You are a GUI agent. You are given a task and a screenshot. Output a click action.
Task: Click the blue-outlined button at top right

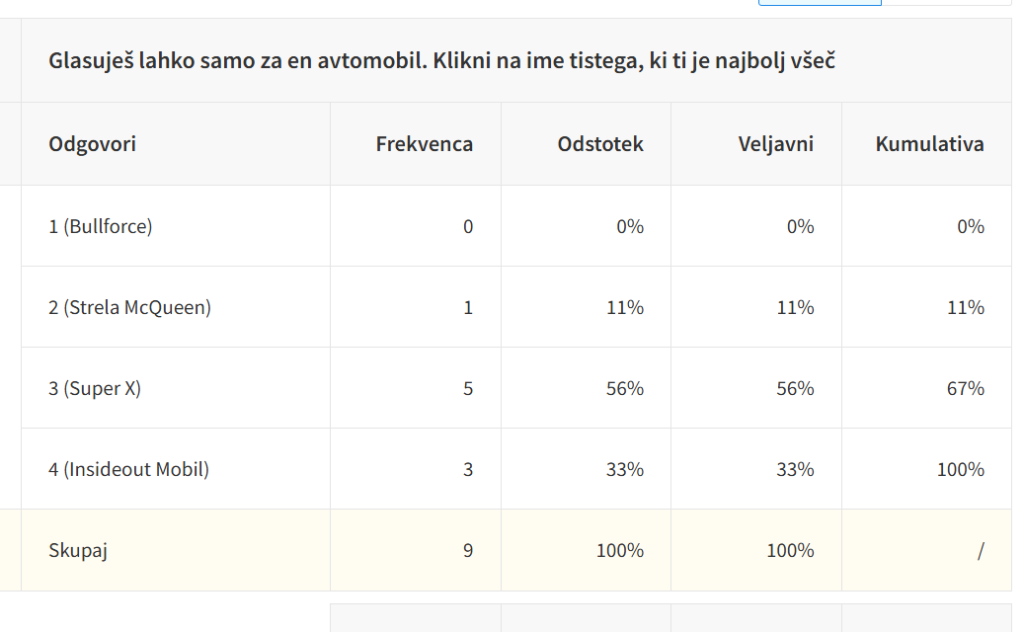tap(820, 3)
